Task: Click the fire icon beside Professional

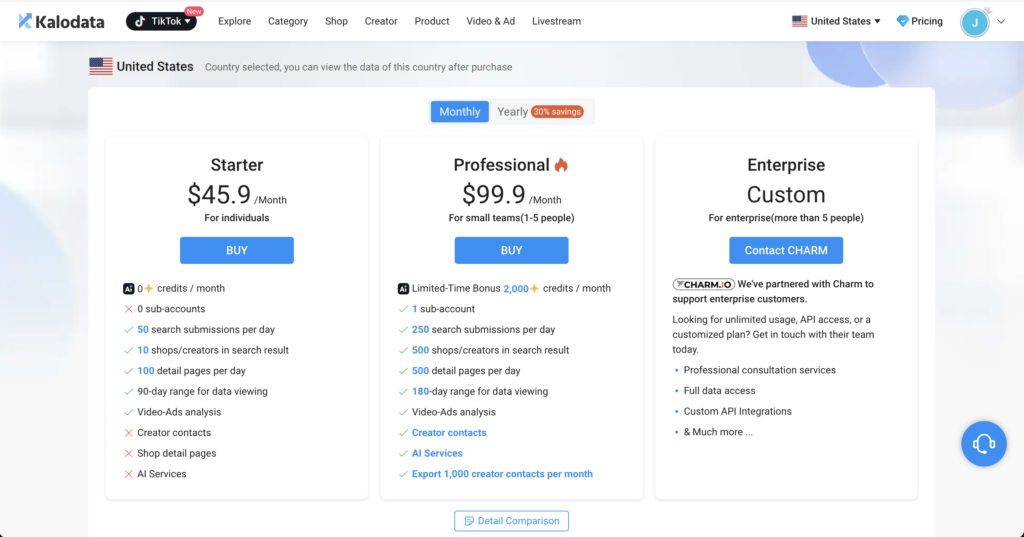Action: point(561,165)
